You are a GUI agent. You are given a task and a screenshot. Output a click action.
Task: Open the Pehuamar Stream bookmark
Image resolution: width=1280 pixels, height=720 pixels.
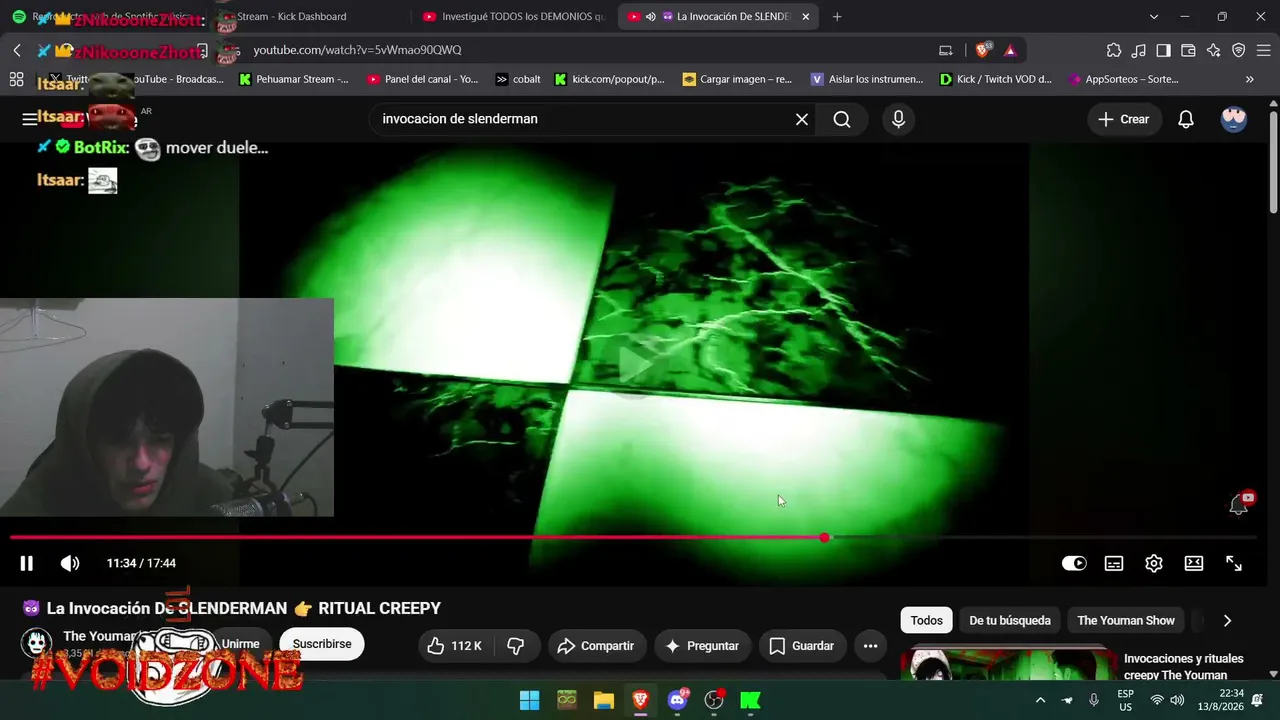coord(293,79)
